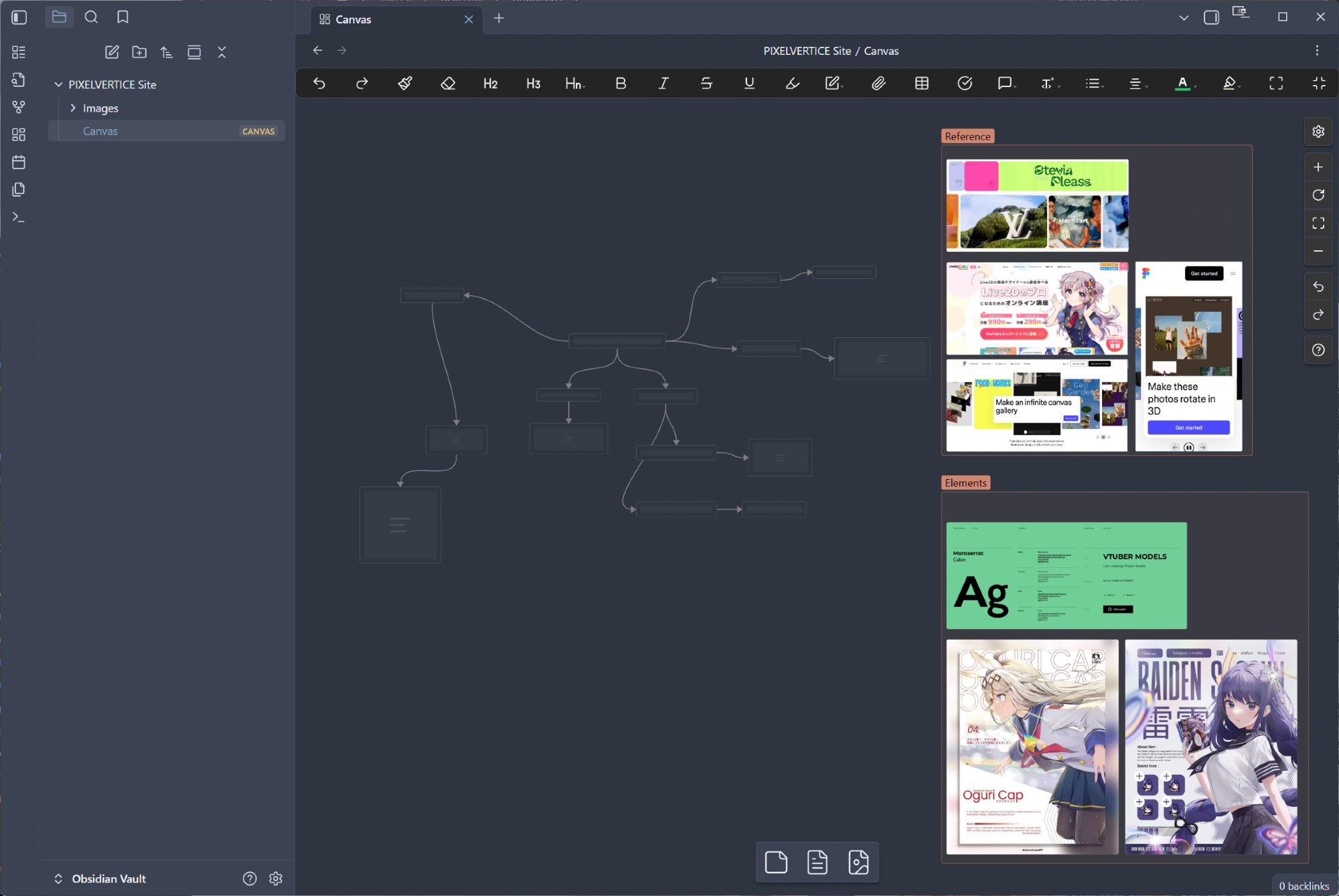Add media from vault to canvas
The image size is (1339, 896).
[858, 862]
